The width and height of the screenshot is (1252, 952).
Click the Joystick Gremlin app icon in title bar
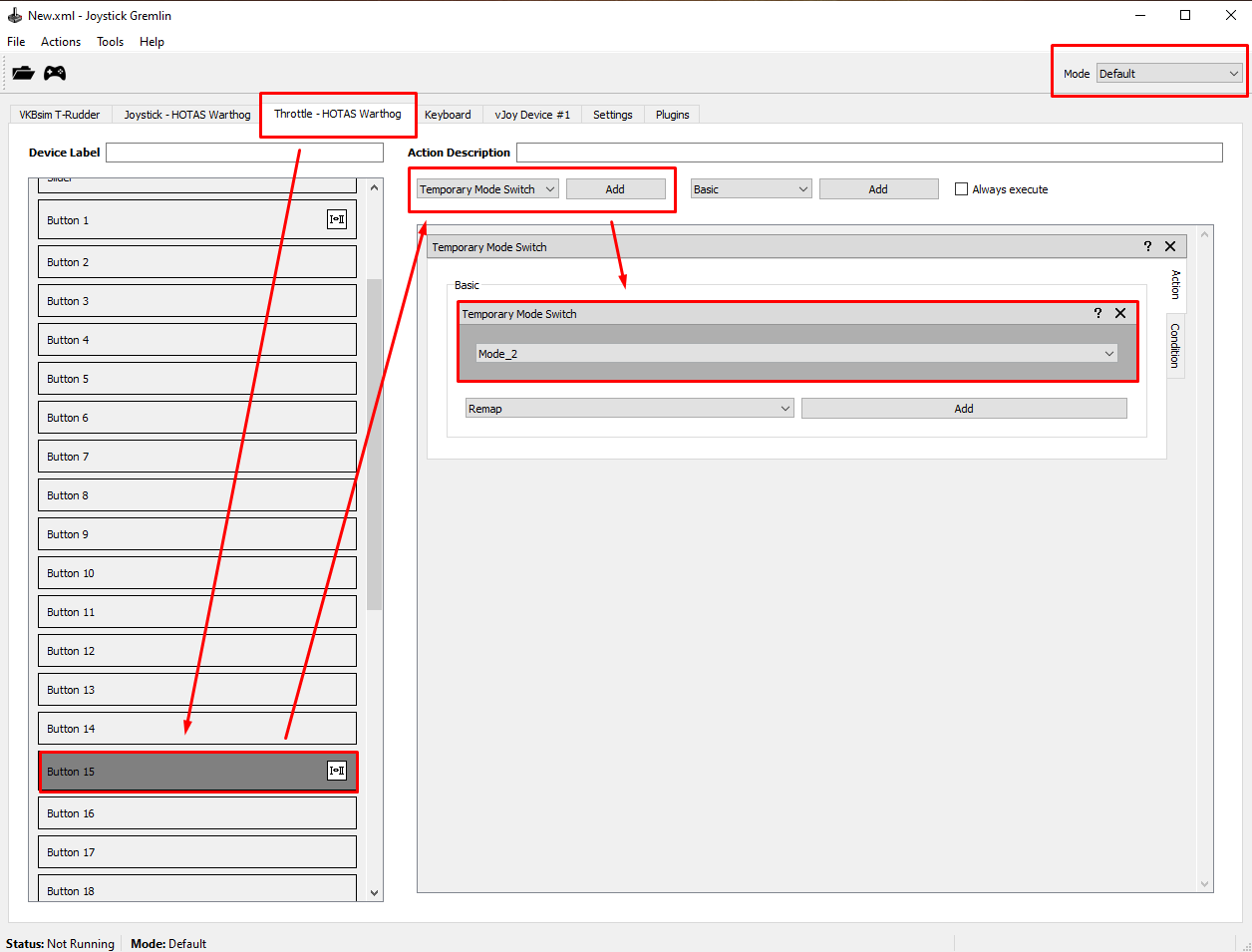[x=15, y=15]
